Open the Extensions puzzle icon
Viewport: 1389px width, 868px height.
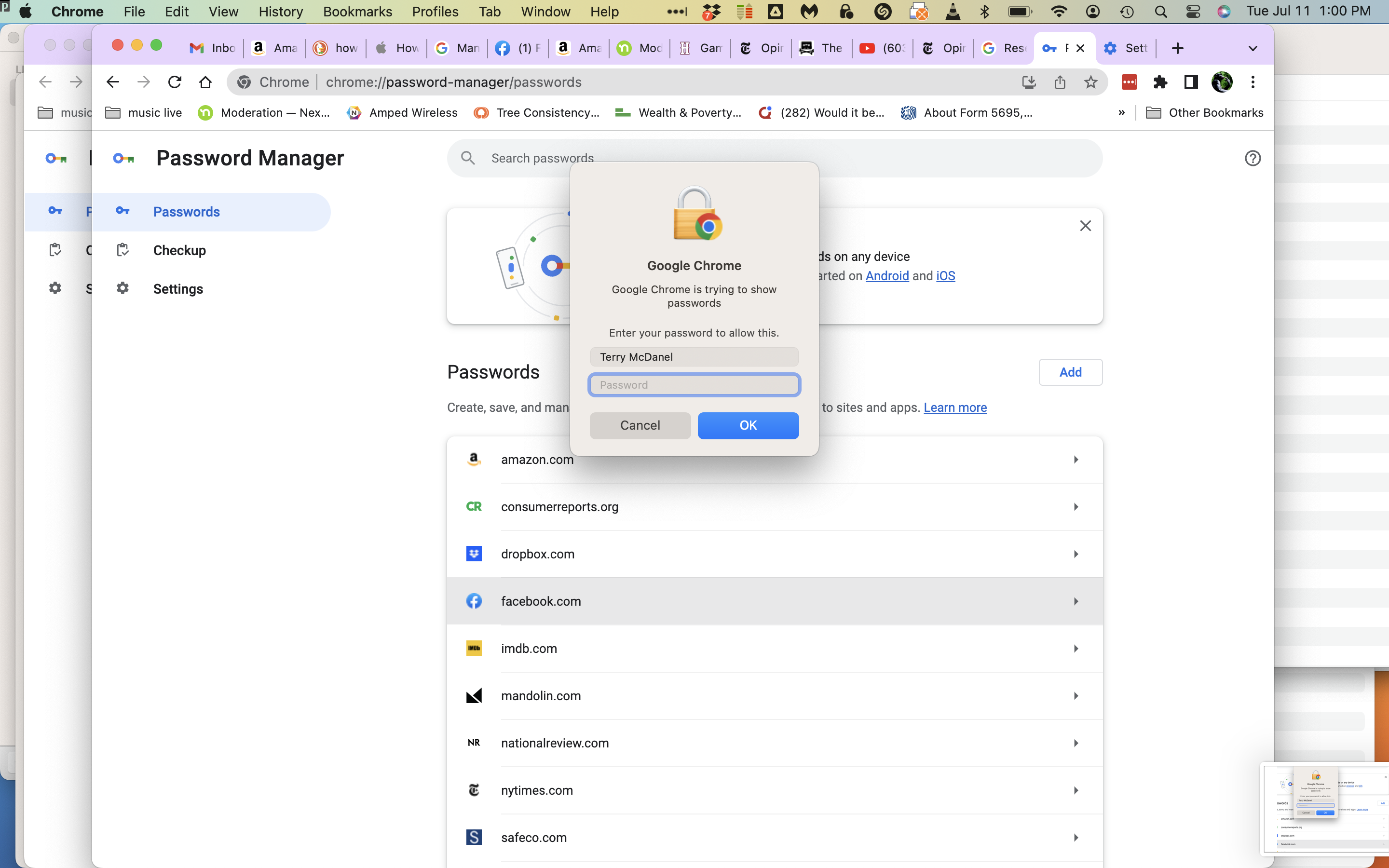(x=1160, y=82)
